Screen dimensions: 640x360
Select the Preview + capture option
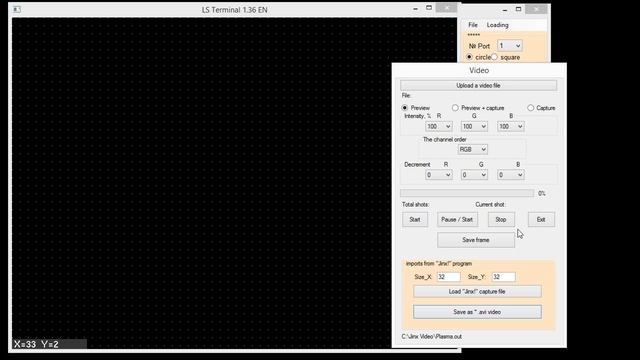click(x=455, y=108)
